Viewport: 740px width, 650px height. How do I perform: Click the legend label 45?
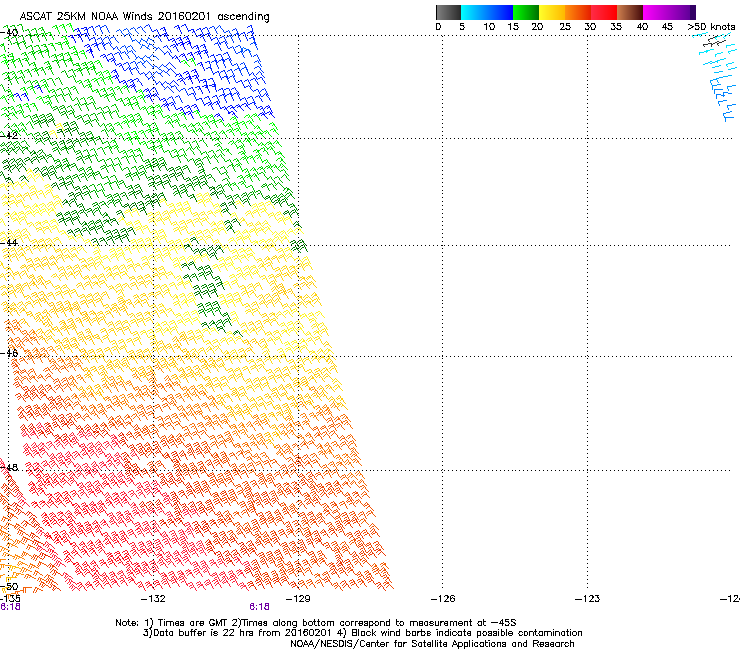pos(667,27)
